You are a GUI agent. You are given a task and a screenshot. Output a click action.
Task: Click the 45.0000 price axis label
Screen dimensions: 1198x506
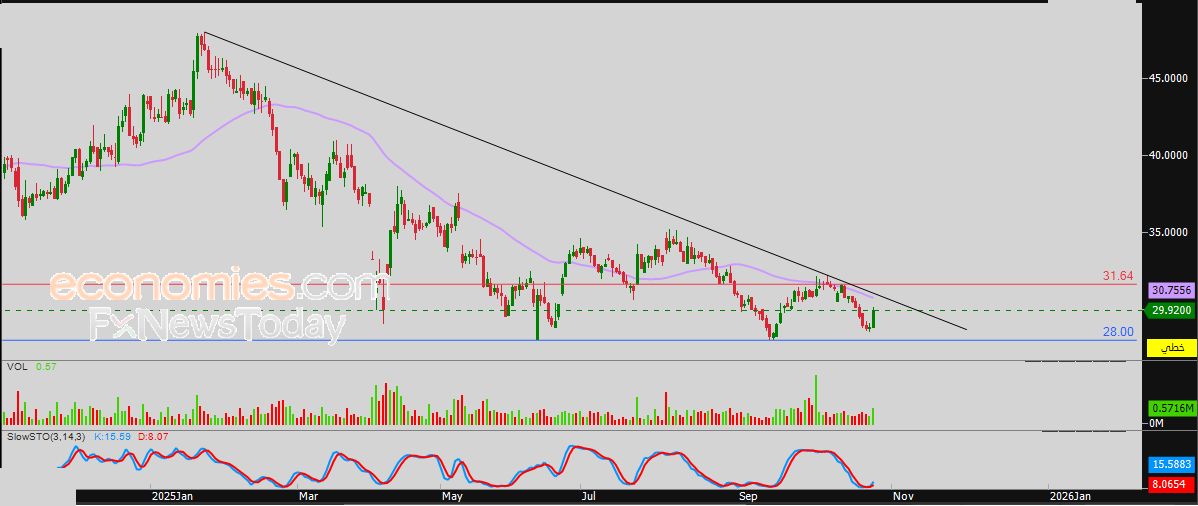[x=1169, y=78]
